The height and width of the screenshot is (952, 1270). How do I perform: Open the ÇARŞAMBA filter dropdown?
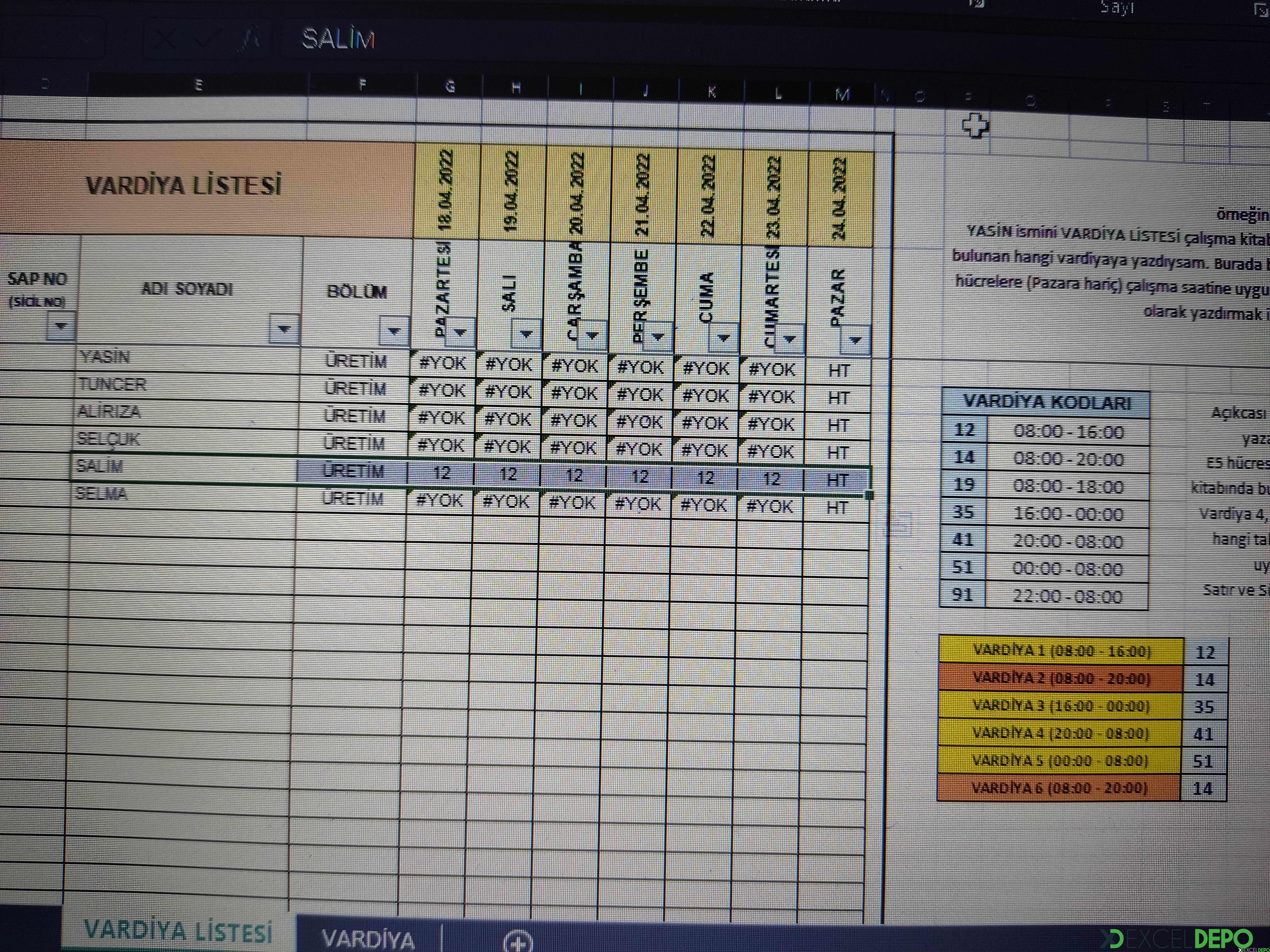592,335
